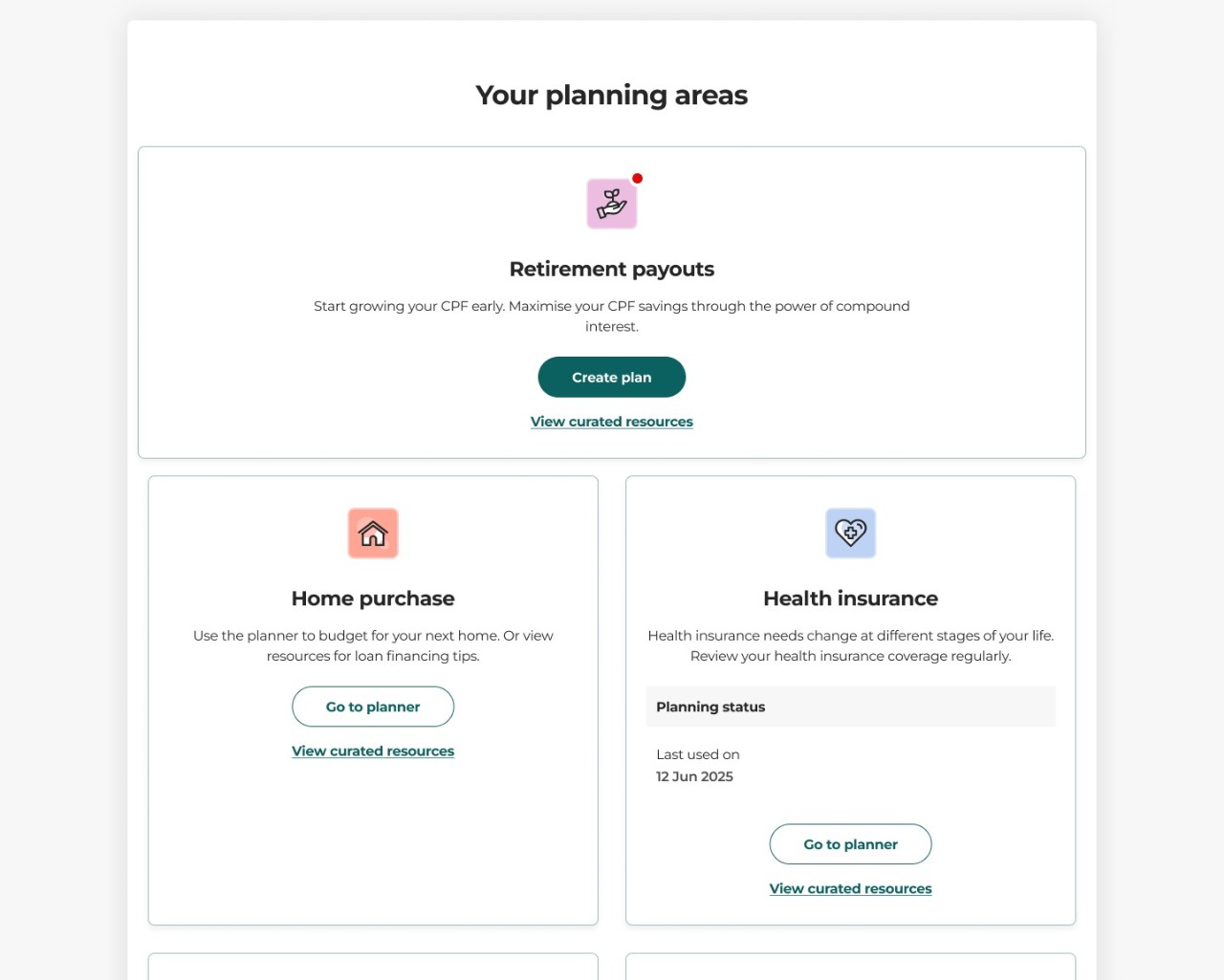Click the Health insurance heart icon
Viewport: 1224px width, 980px height.
pyautogui.click(x=851, y=534)
